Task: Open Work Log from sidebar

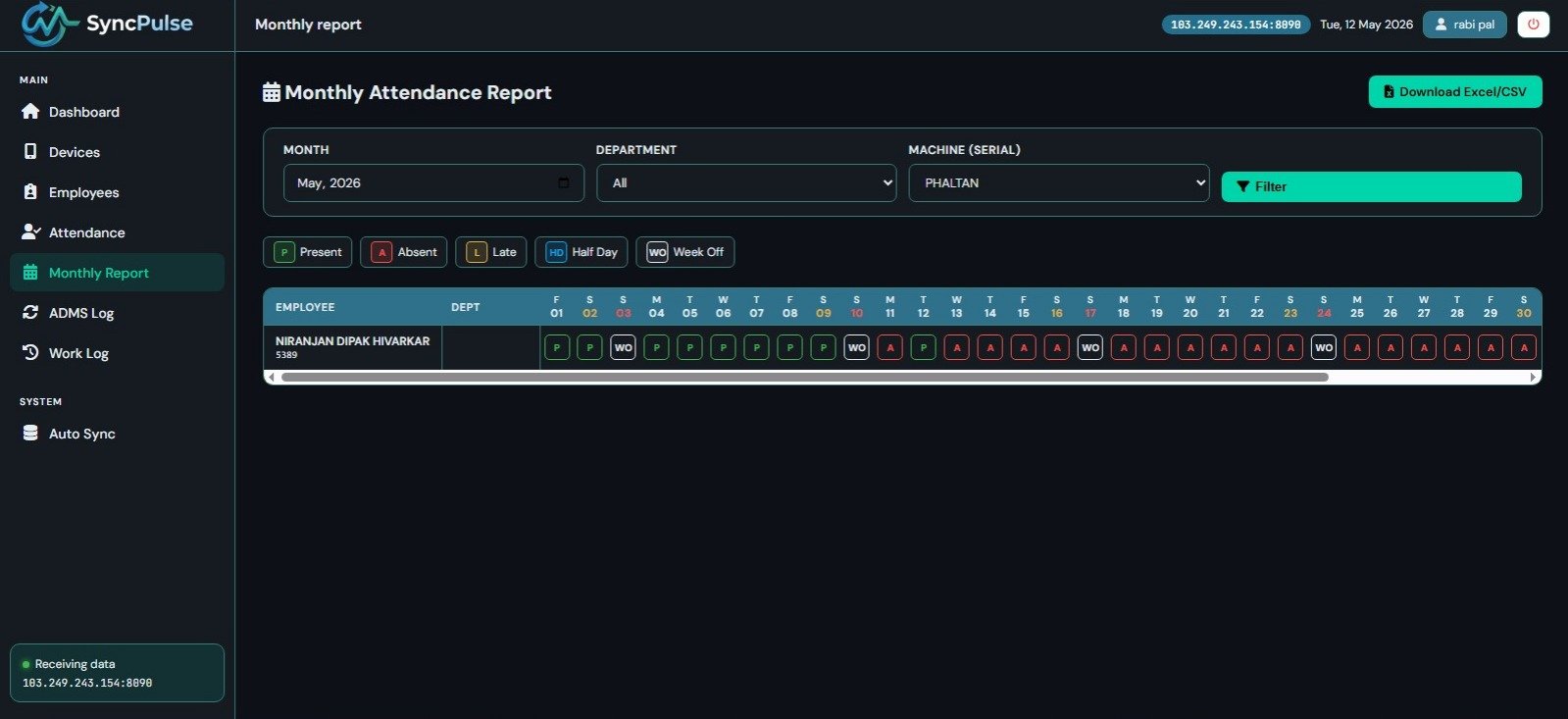Action: 117,353
